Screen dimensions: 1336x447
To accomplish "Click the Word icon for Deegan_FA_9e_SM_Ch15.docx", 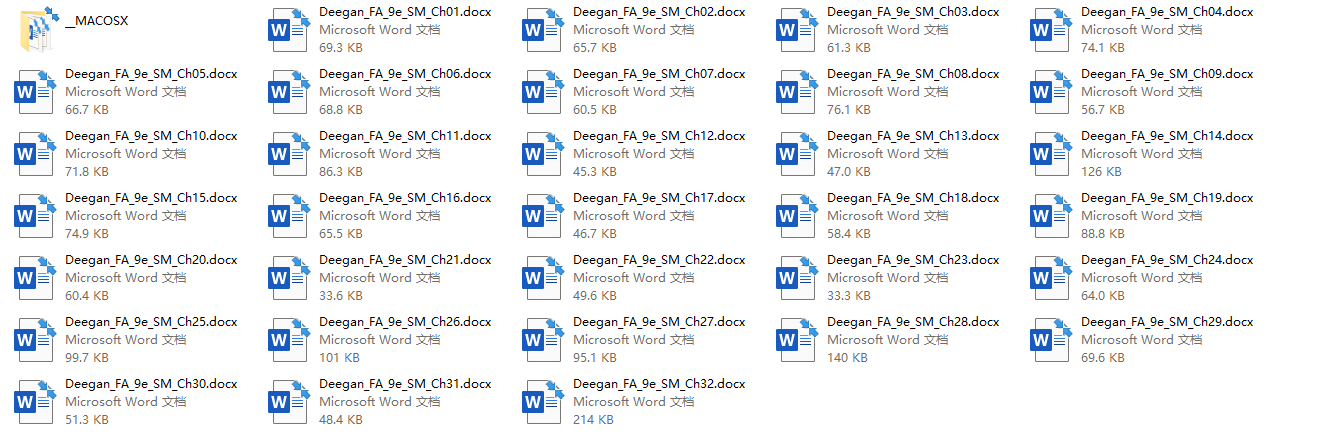I will (x=35, y=216).
